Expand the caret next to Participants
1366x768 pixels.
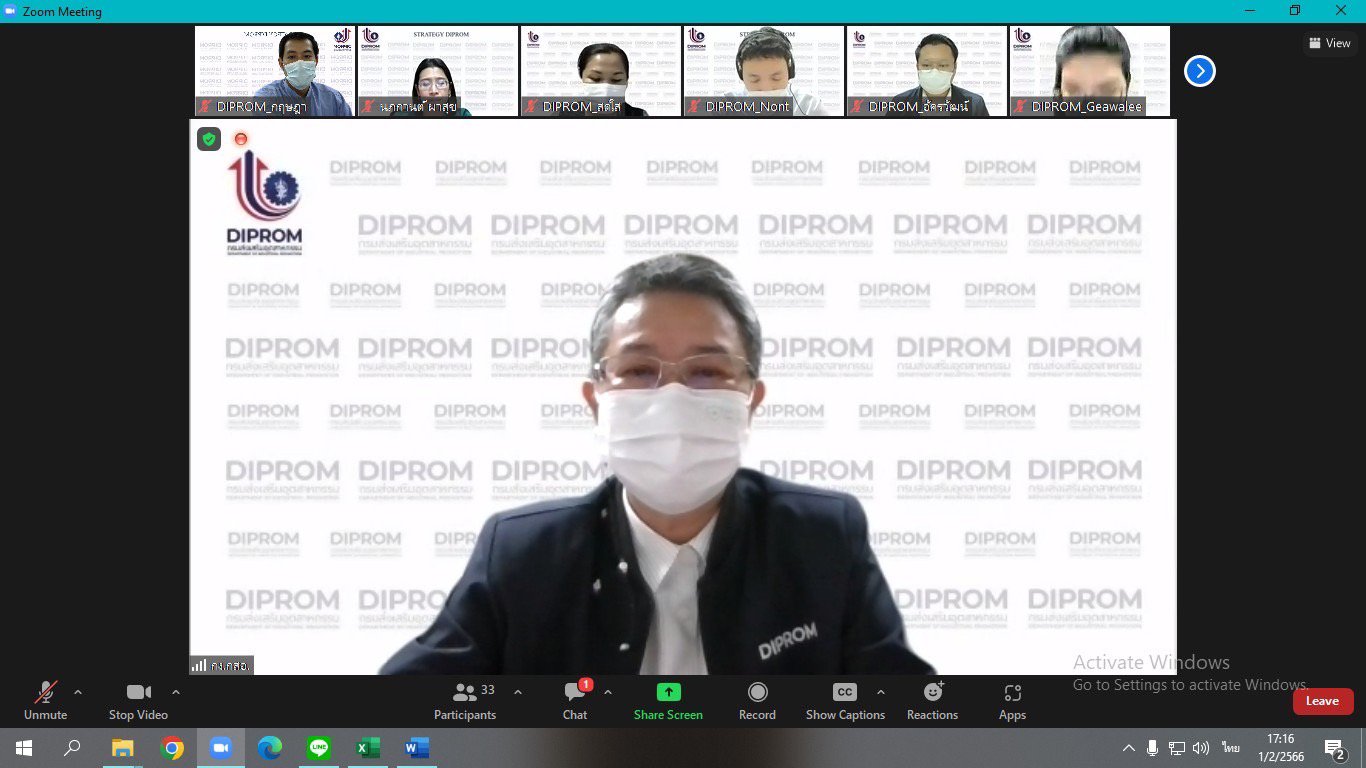click(518, 692)
